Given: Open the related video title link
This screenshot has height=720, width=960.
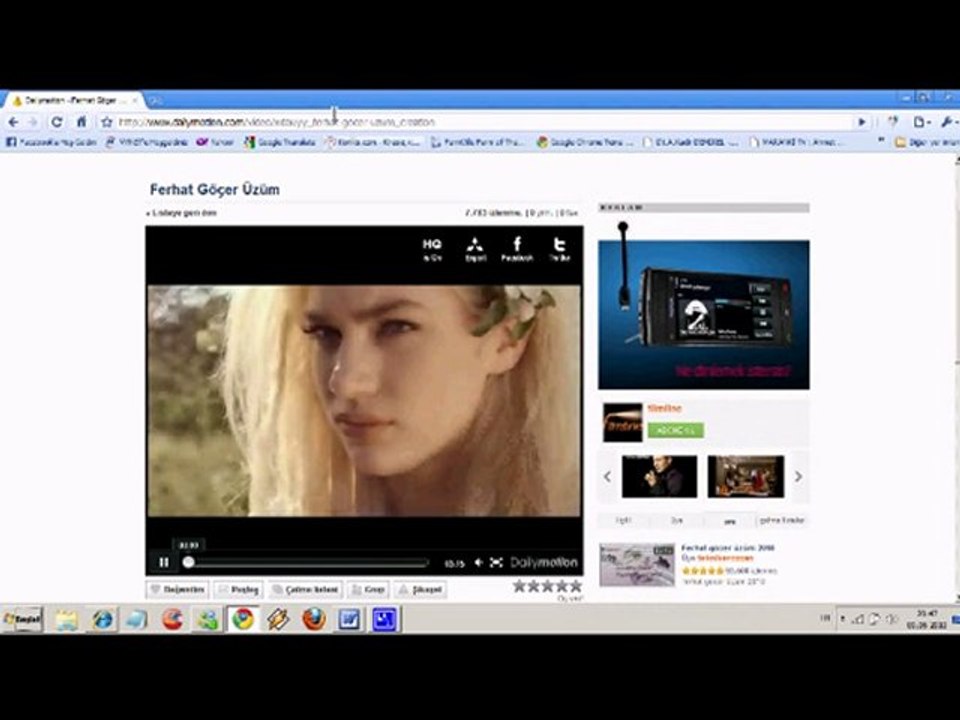Looking at the screenshot, I should [x=727, y=548].
